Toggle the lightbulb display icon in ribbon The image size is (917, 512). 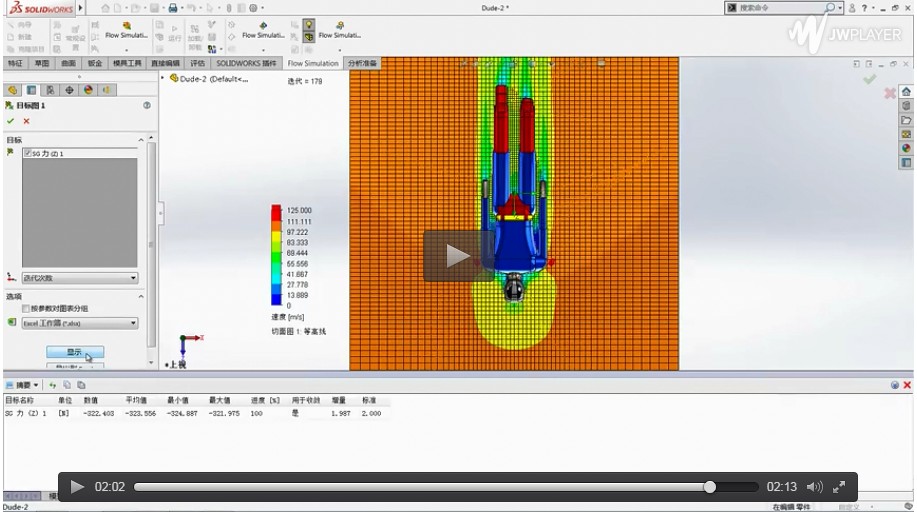tap(309, 25)
